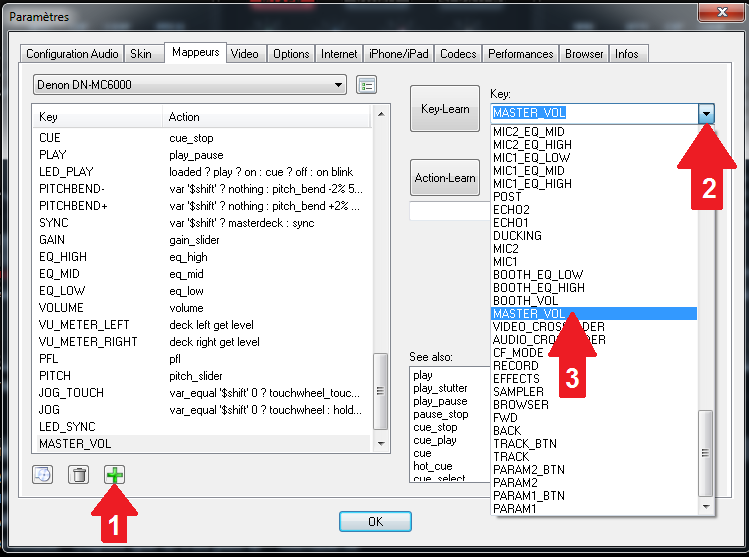This screenshot has width=749, height=557.
Task: Open the Key combo box arrow
Action: tap(707, 114)
